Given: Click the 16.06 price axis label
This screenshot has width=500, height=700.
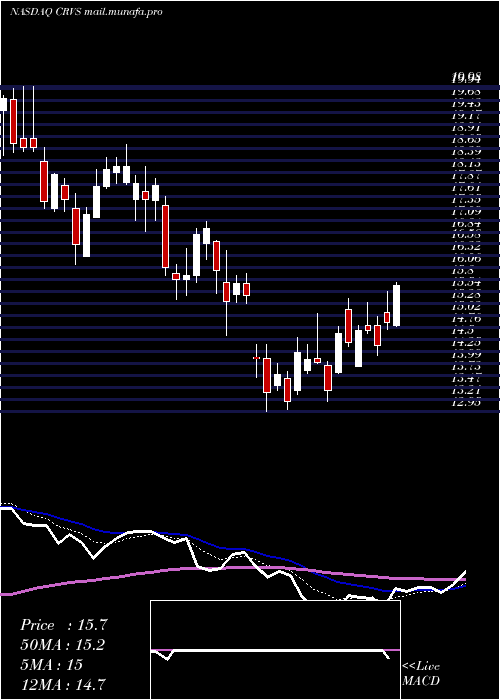Looking at the screenshot, I should point(466,259).
